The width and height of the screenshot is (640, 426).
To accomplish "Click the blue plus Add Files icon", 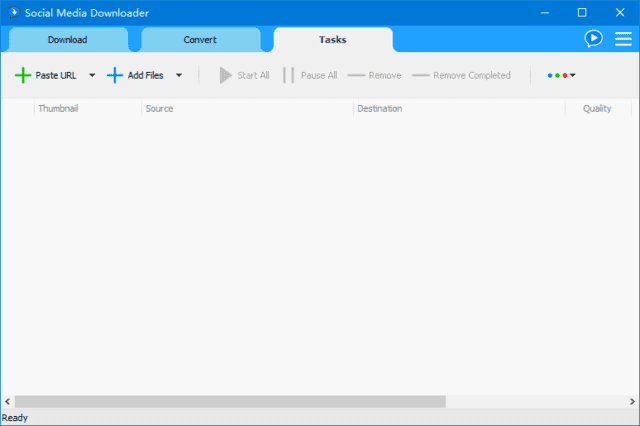I will (115, 75).
